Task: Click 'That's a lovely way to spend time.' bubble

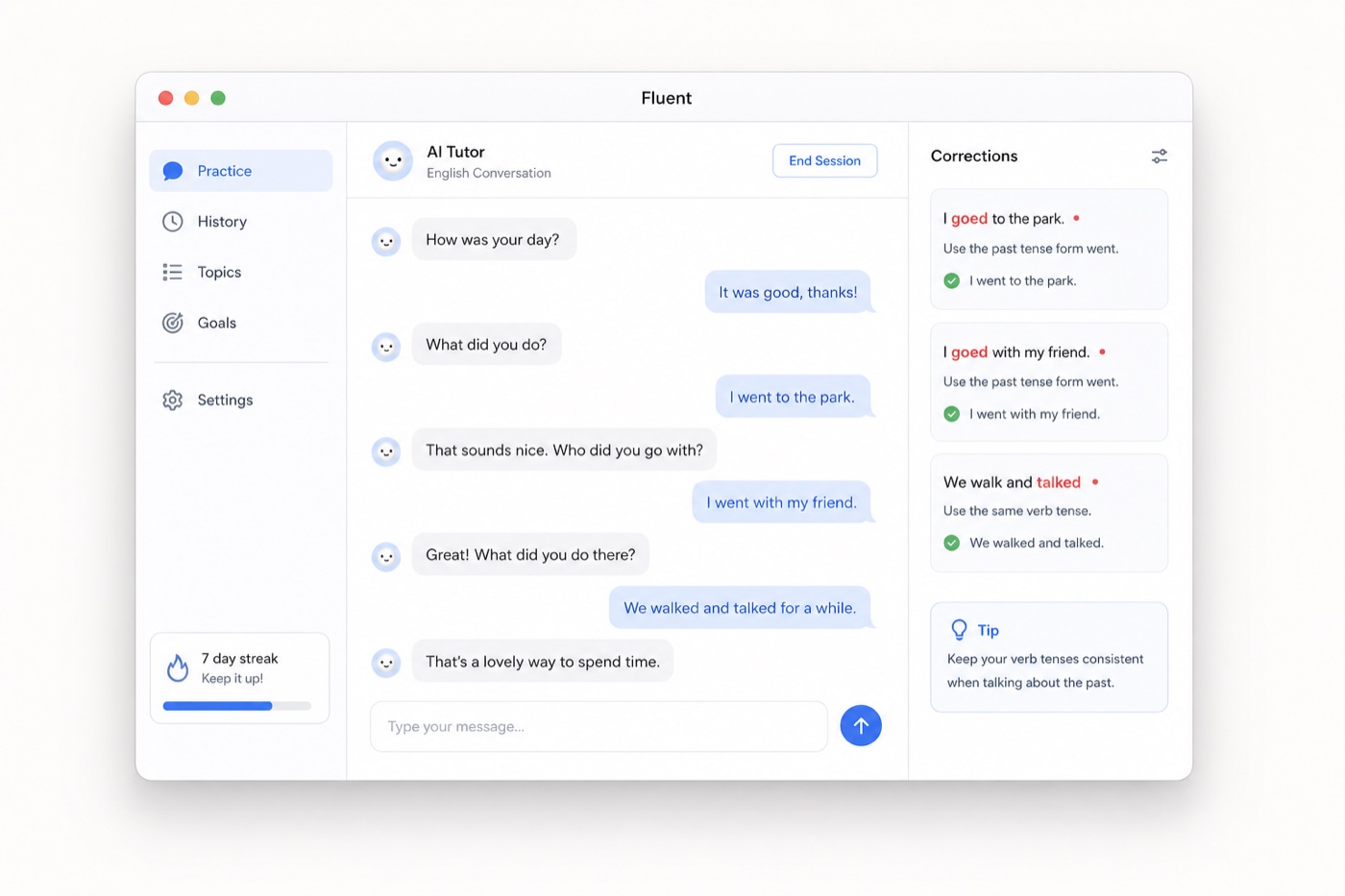Action: pyautogui.click(x=543, y=662)
